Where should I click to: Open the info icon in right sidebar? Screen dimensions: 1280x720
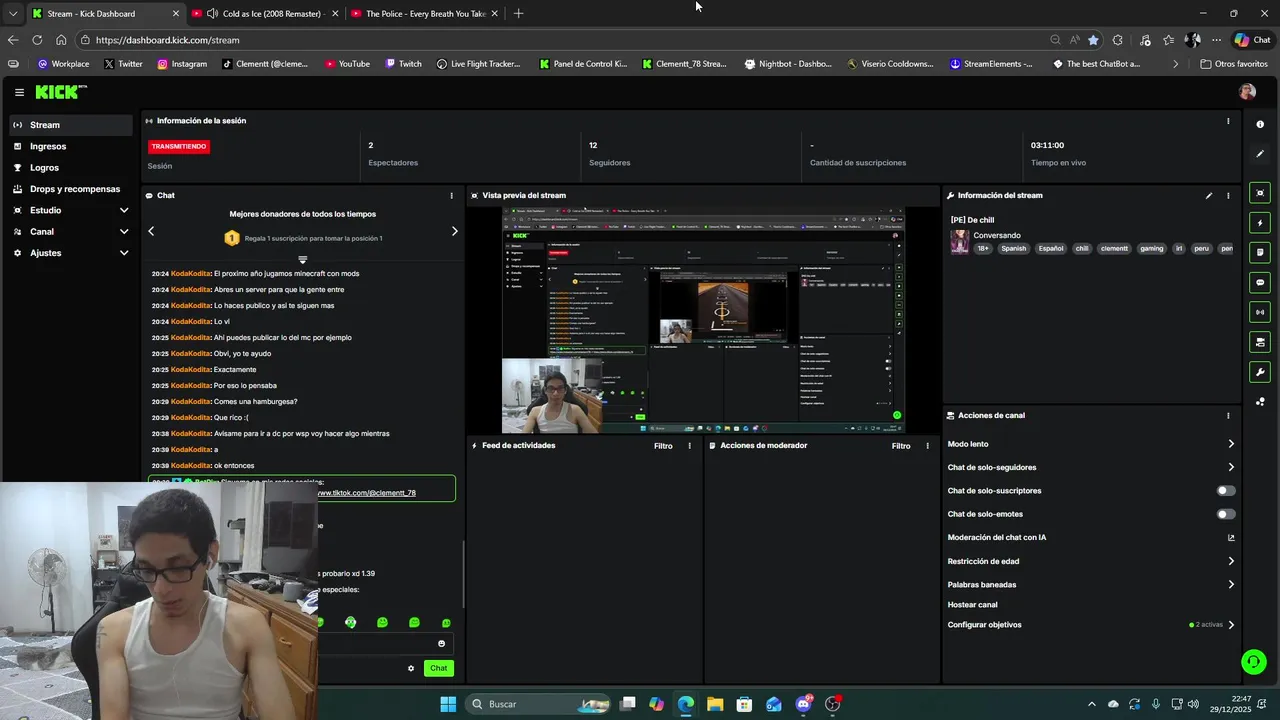(x=1260, y=124)
